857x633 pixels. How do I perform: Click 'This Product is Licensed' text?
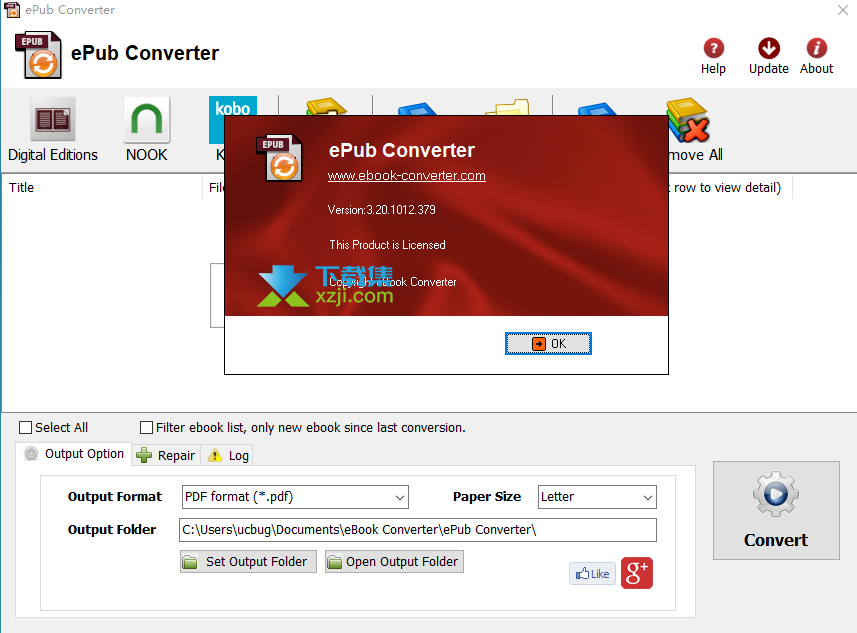(388, 245)
